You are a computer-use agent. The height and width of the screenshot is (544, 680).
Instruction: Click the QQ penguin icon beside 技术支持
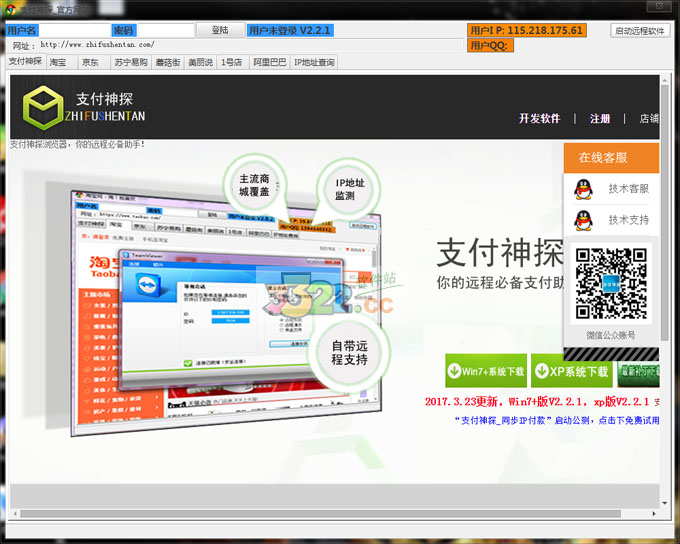click(583, 219)
